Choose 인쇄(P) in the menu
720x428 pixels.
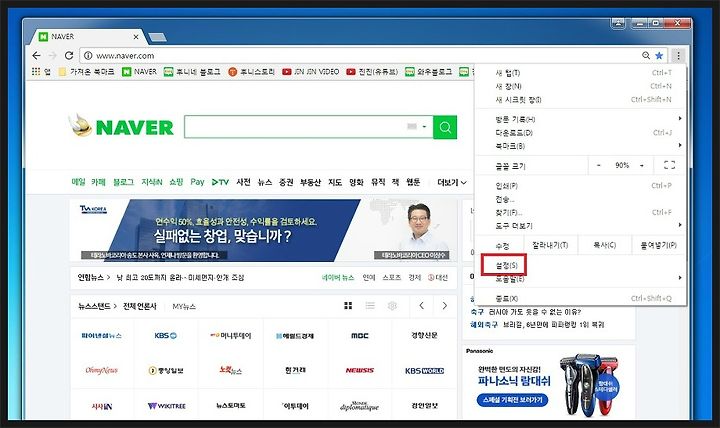580,186
